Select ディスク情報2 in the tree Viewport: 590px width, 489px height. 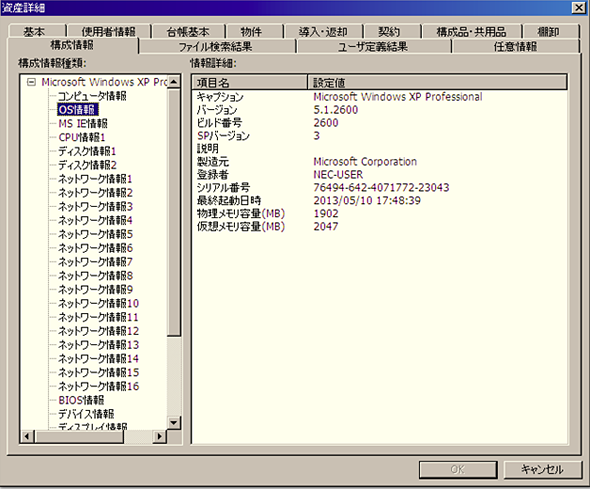(87, 165)
